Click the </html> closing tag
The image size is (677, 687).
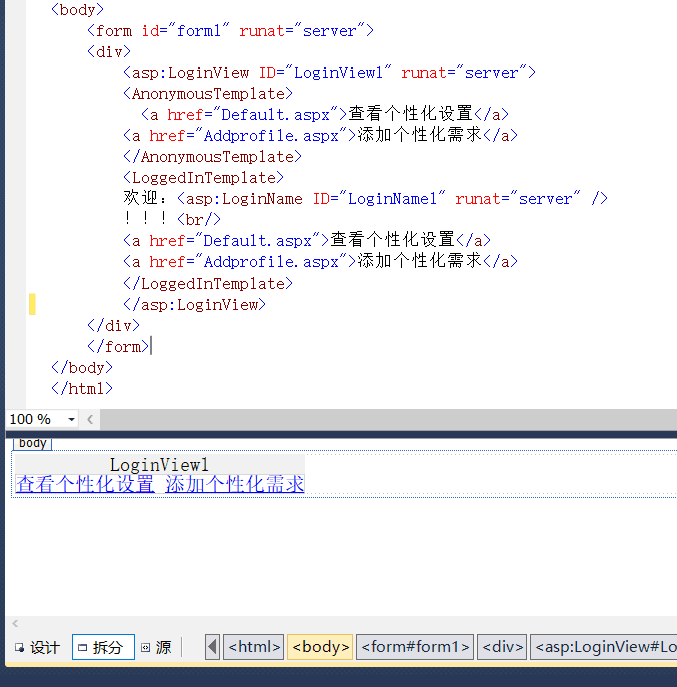82,389
